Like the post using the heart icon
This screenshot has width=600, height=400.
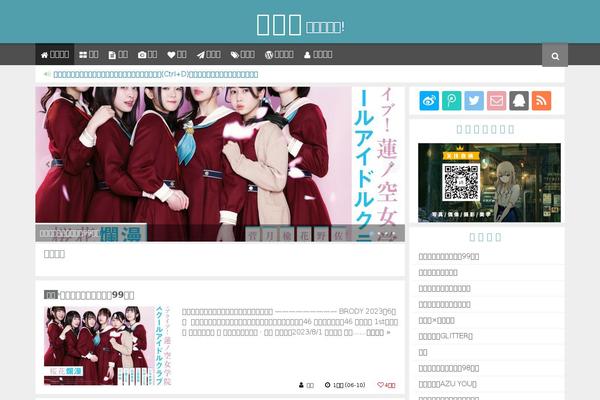pos(380,385)
